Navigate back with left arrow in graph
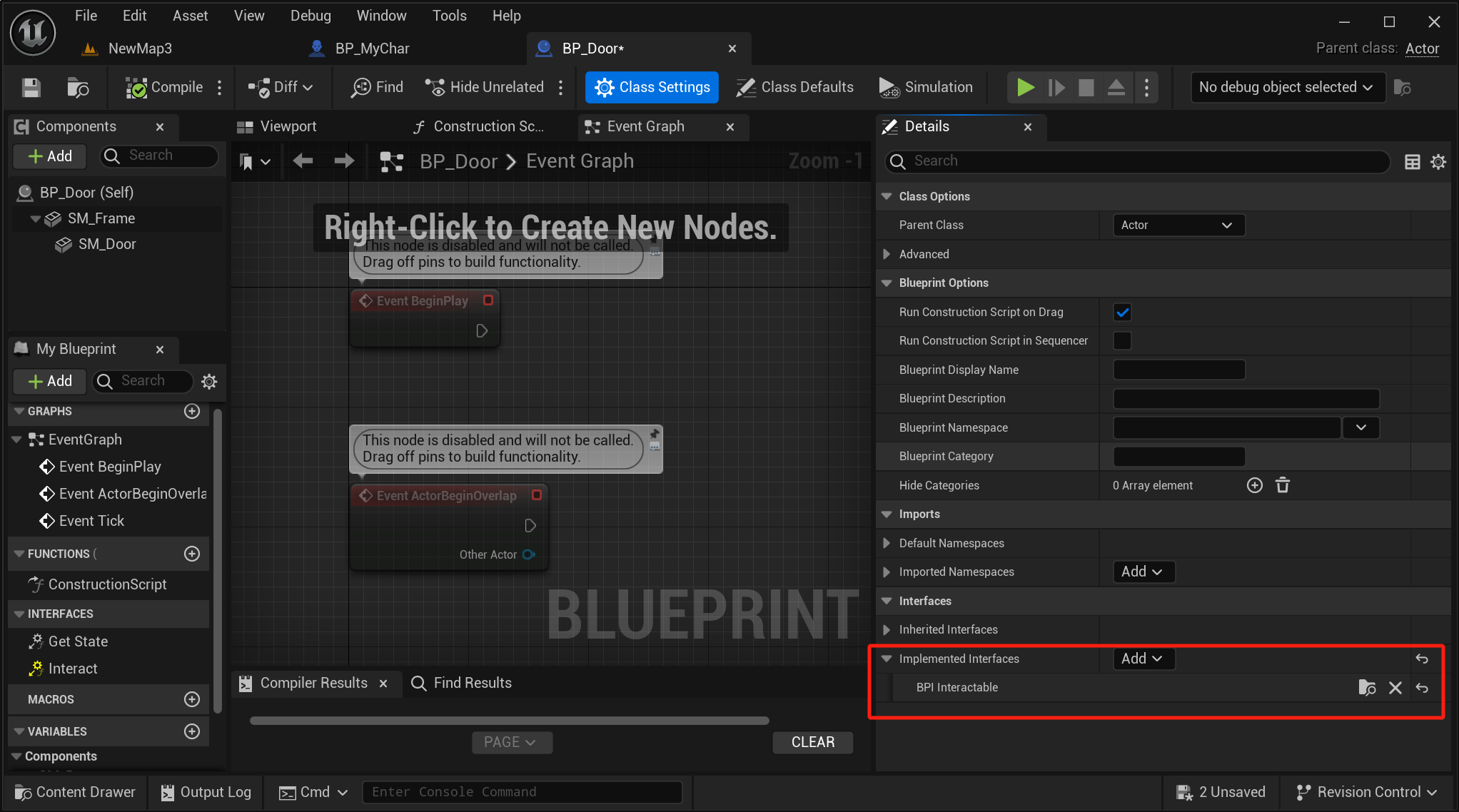The height and width of the screenshot is (812, 1459). 303,161
